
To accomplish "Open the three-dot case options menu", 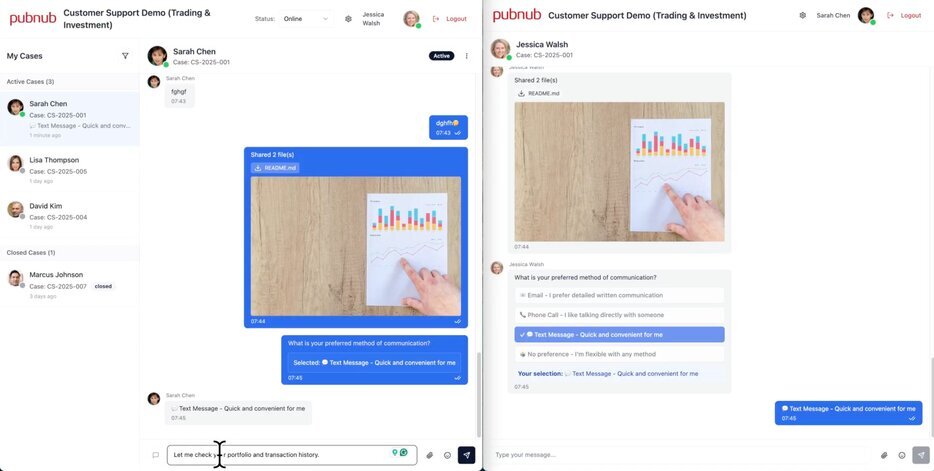I will coord(466,56).
